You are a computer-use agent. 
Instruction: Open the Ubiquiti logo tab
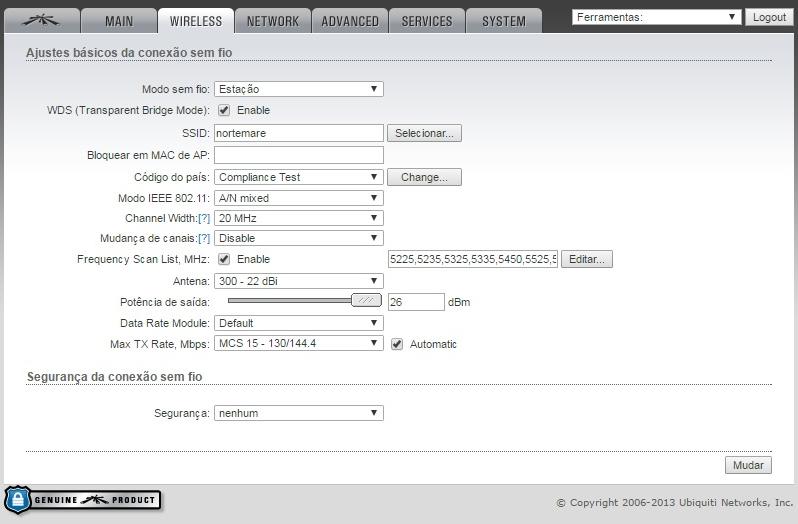(42, 21)
